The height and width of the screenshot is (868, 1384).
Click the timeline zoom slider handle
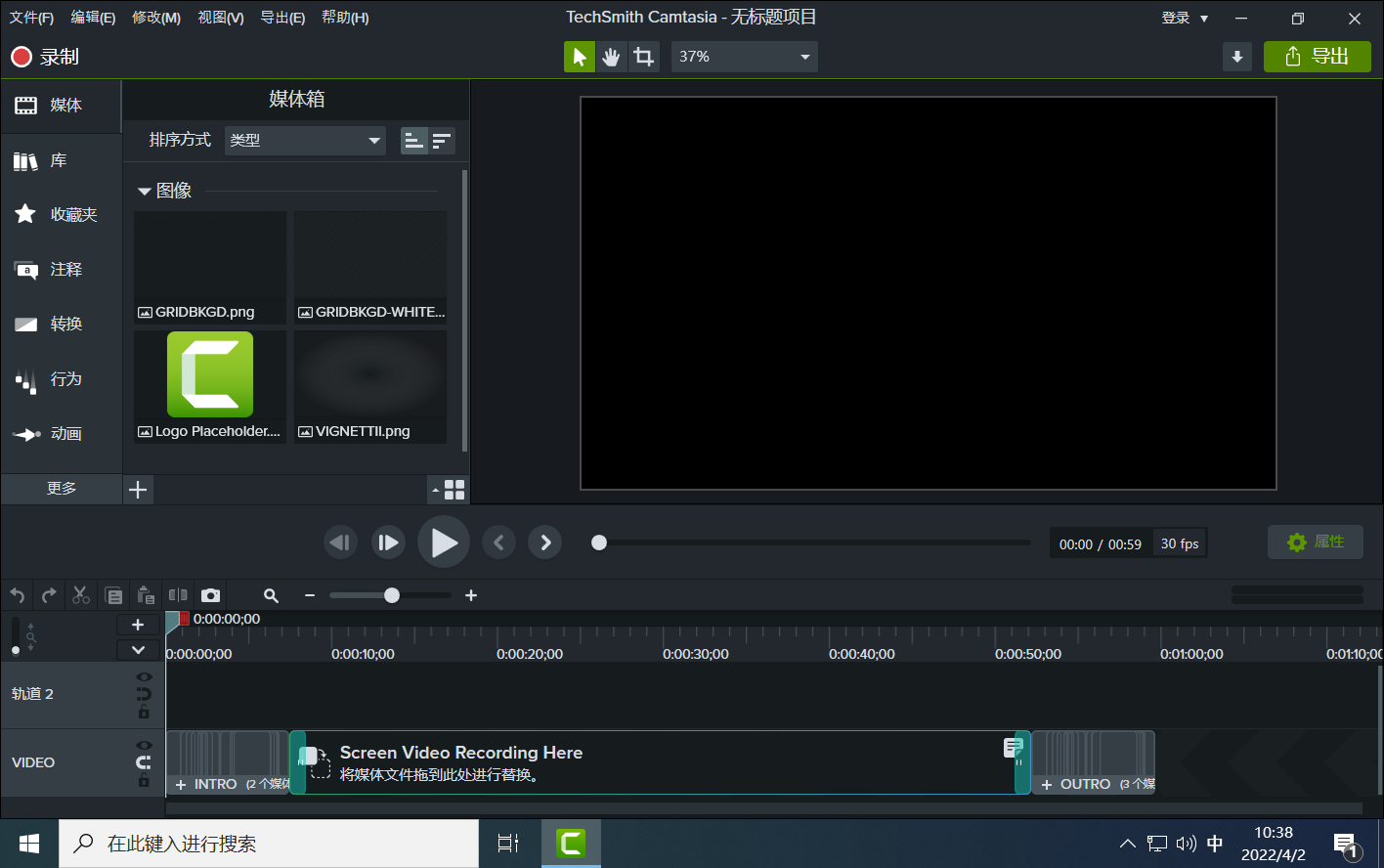pyautogui.click(x=392, y=595)
